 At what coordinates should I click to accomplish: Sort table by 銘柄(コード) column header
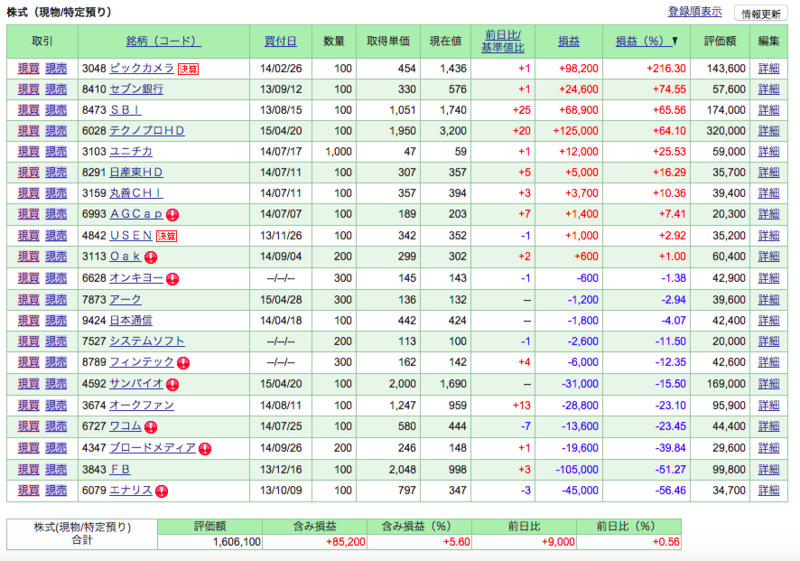(x=164, y=41)
